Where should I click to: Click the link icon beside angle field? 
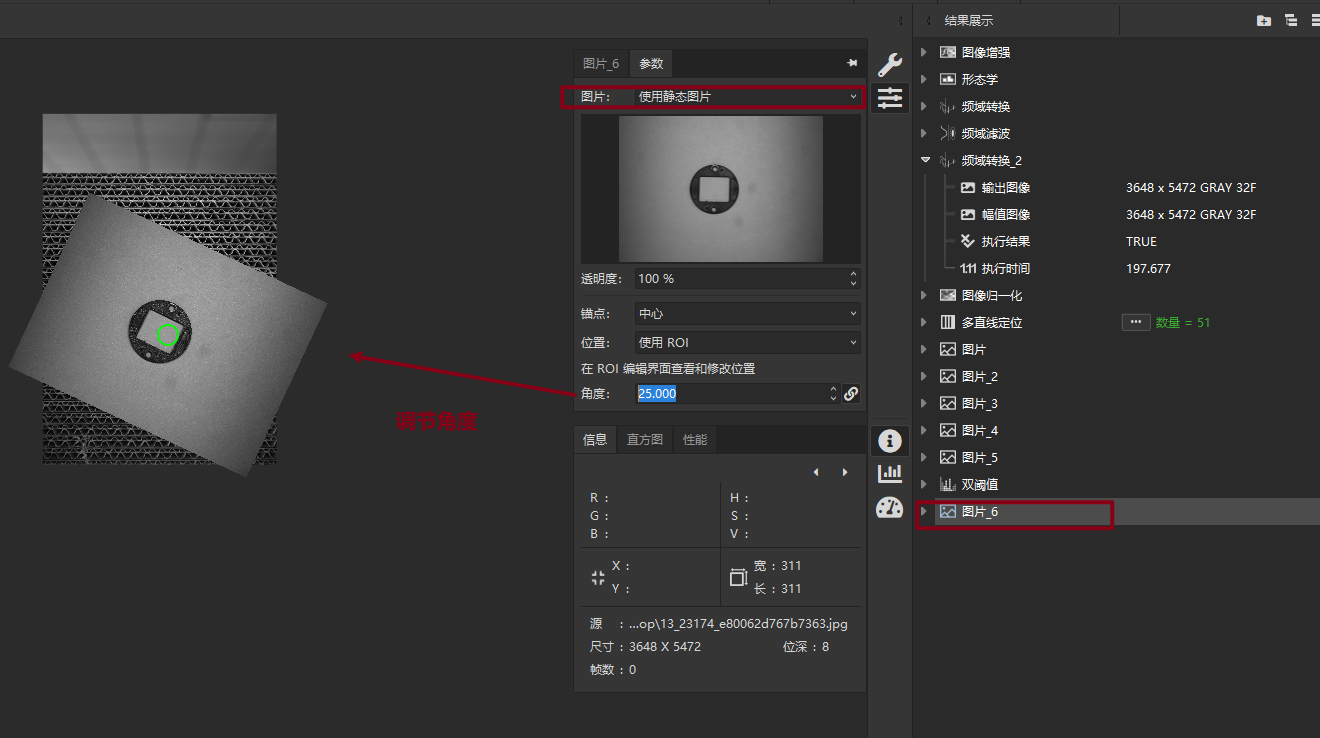(x=851, y=394)
